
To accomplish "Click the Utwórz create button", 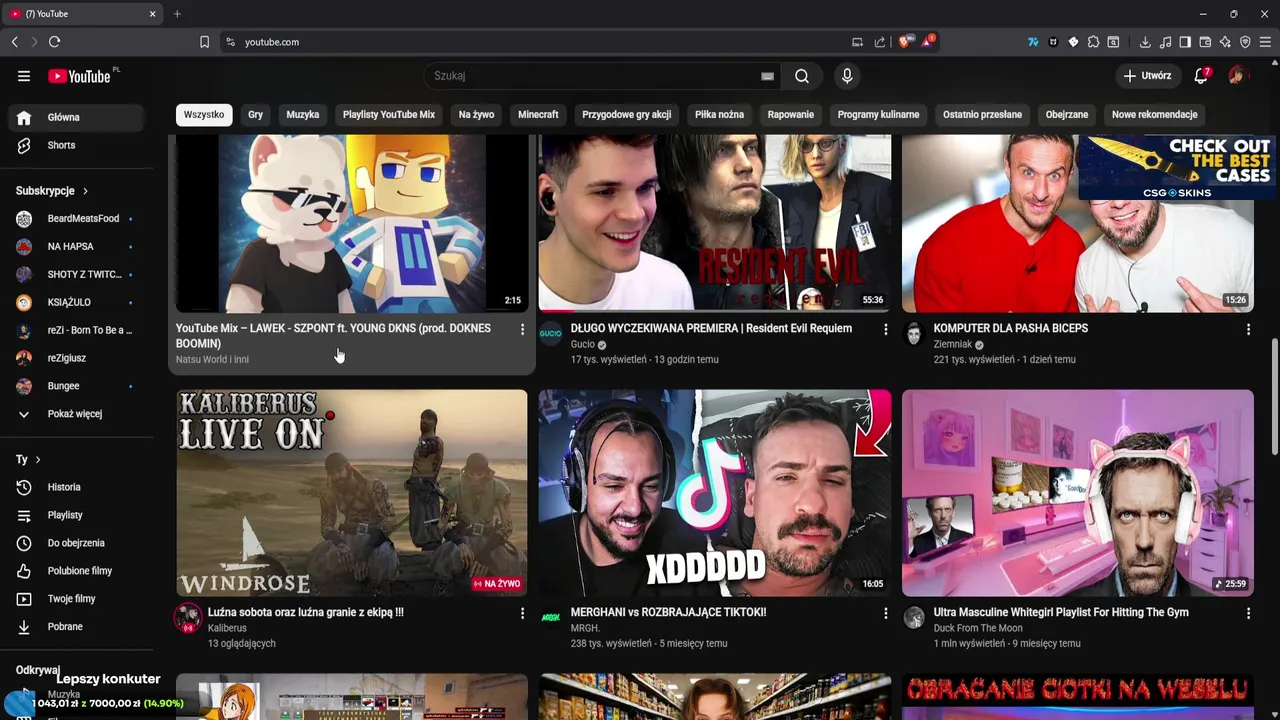I will pyautogui.click(x=1146, y=76).
